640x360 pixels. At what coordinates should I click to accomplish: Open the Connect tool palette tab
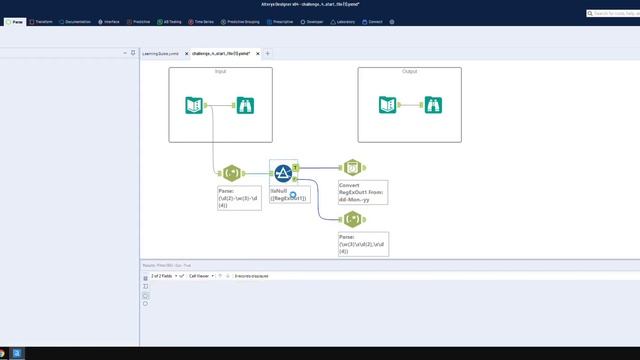pyautogui.click(x=372, y=22)
